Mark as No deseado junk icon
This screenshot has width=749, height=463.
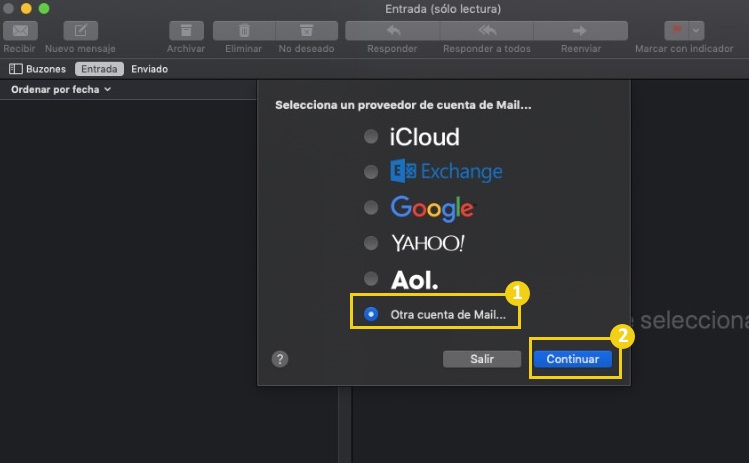point(307,31)
